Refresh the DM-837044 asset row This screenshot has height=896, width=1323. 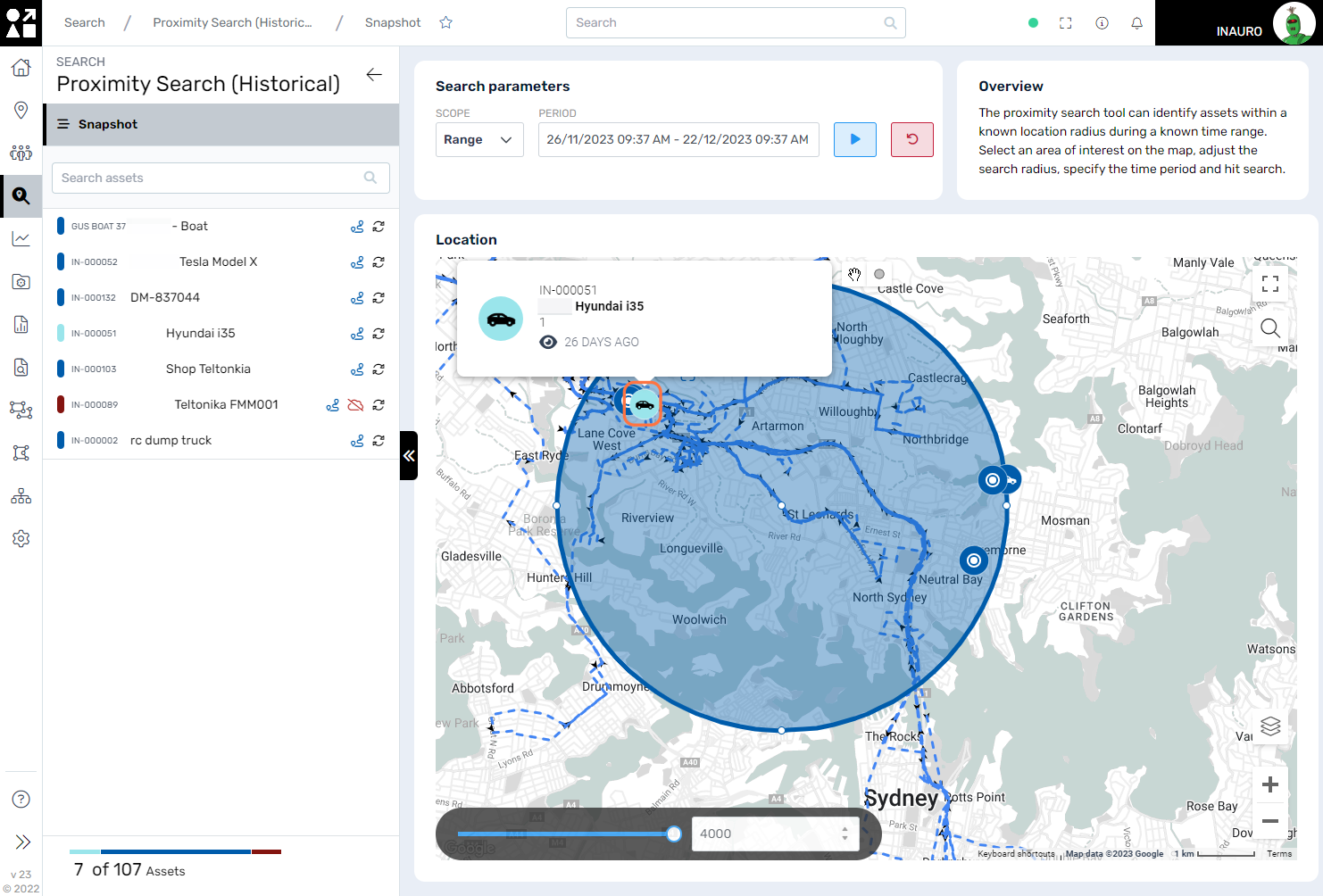(379, 298)
